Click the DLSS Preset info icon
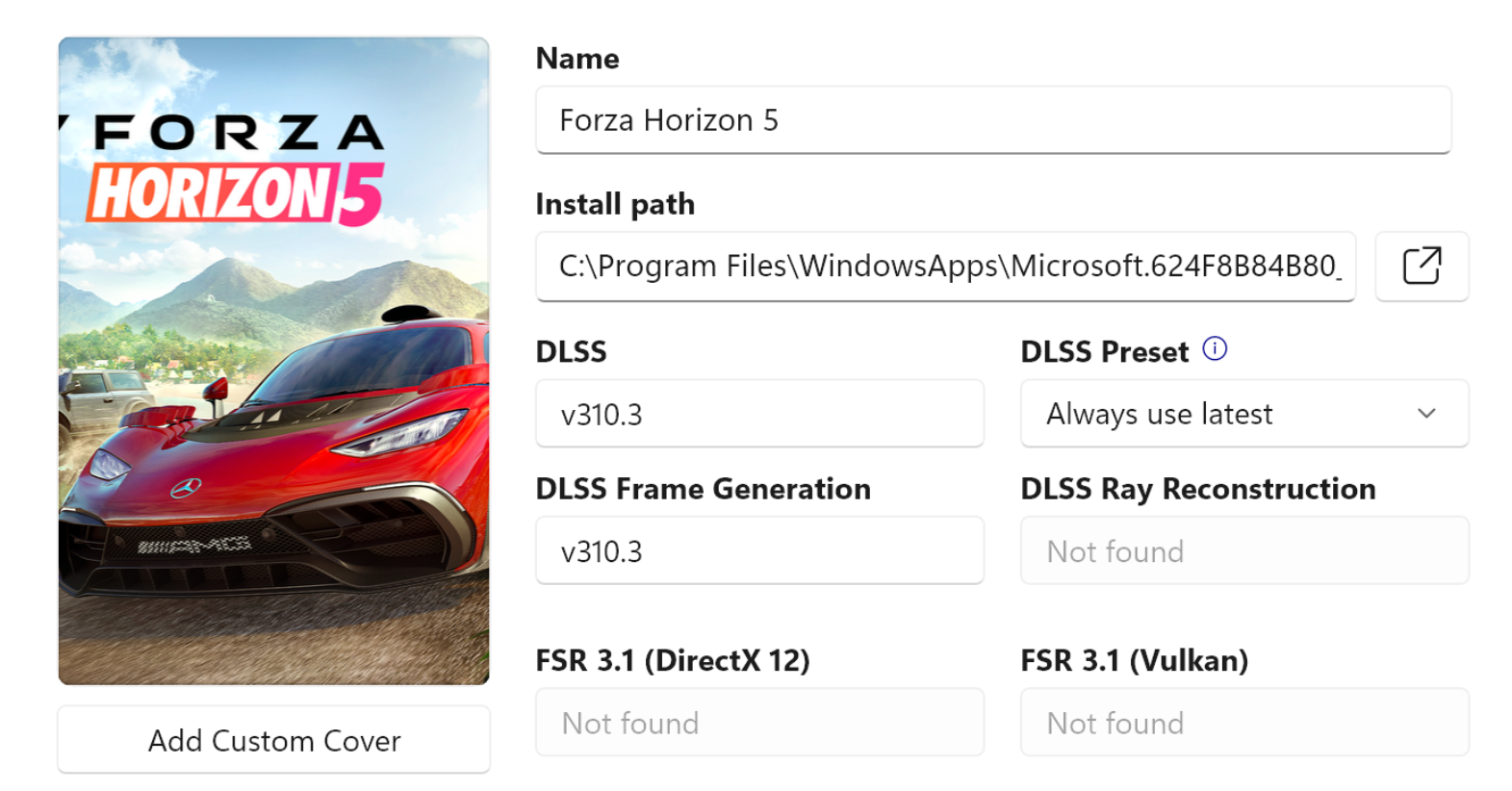The image size is (1512, 791). coord(1215,348)
